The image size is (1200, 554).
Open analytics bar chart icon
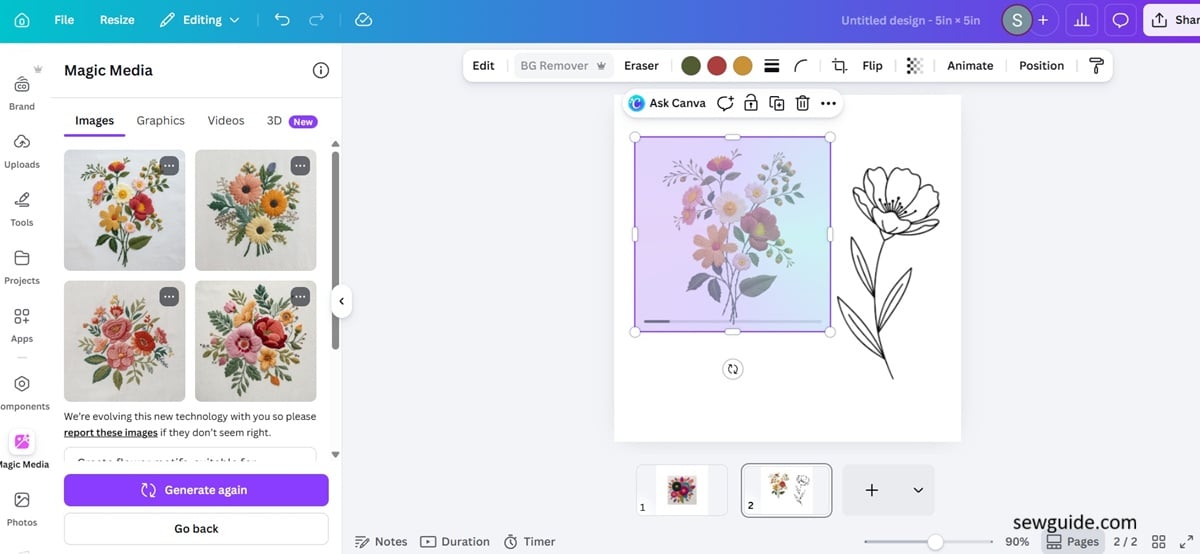pyautogui.click(x=1081, y=20)
